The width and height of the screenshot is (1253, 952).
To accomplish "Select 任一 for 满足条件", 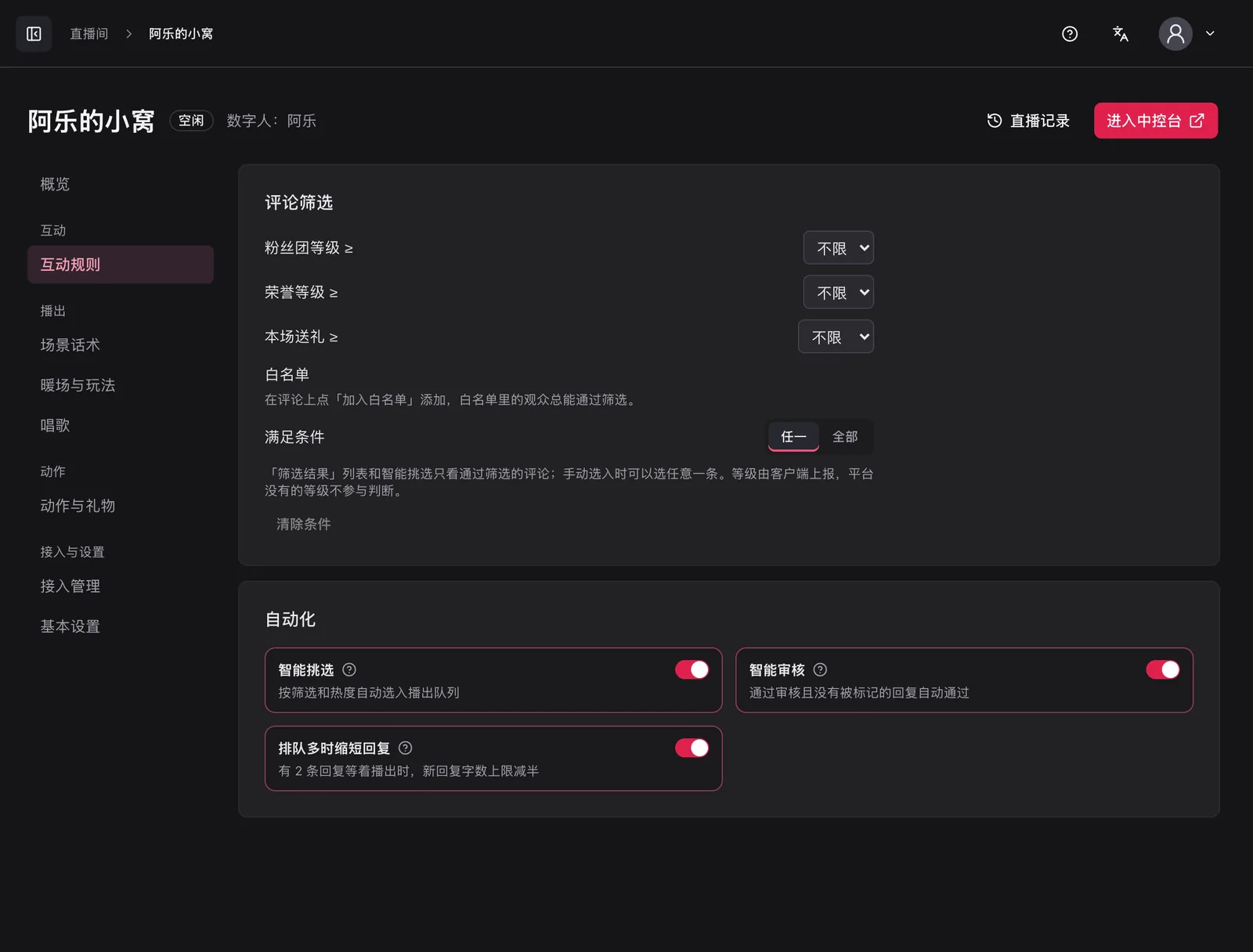I will tap(793, 437).
